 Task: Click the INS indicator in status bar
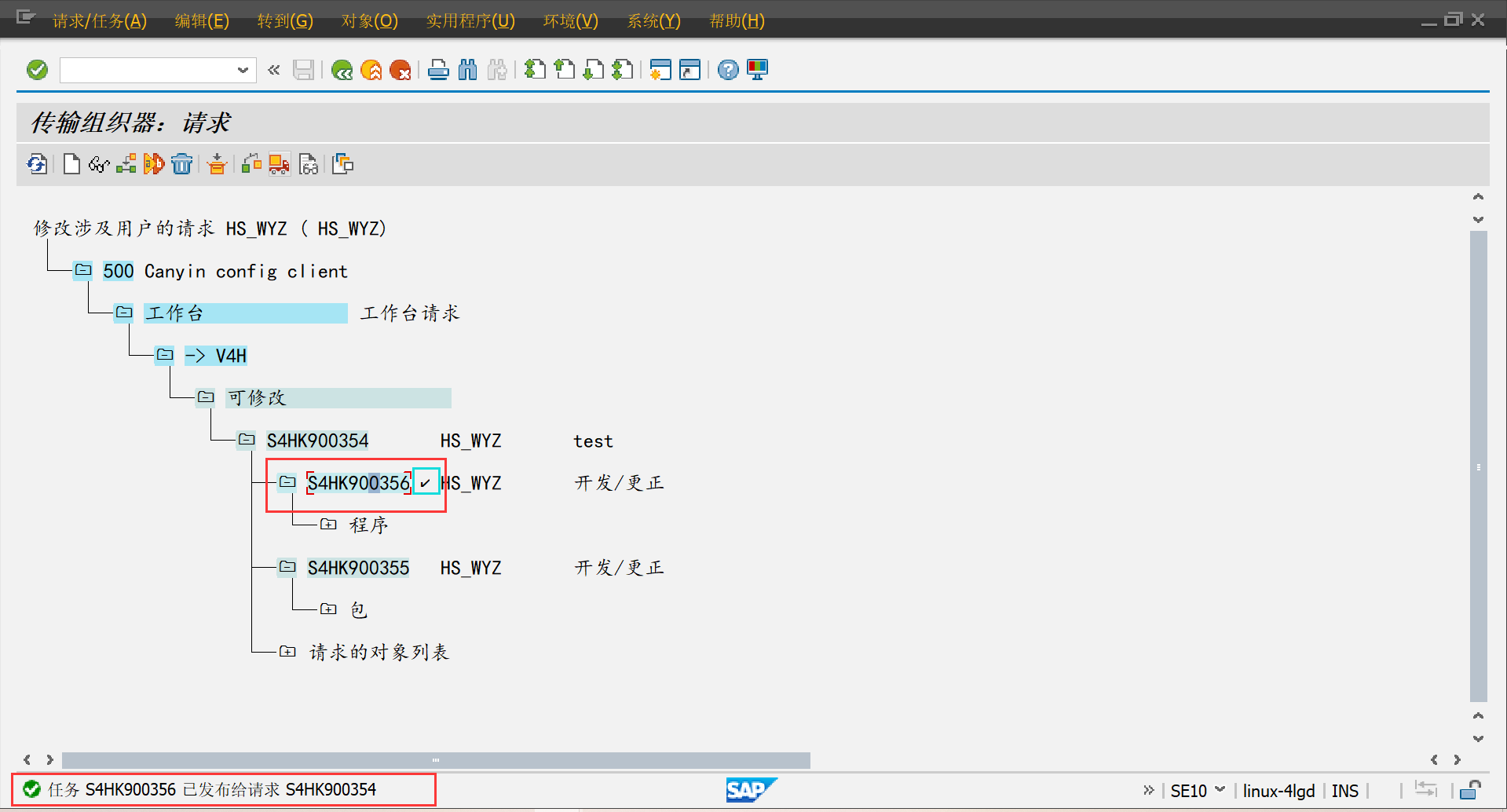[1345, 791]
